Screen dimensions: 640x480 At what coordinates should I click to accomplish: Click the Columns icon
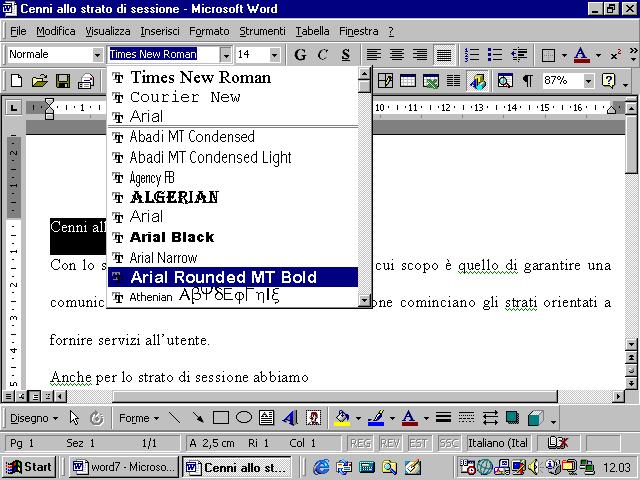coord(453,80)
